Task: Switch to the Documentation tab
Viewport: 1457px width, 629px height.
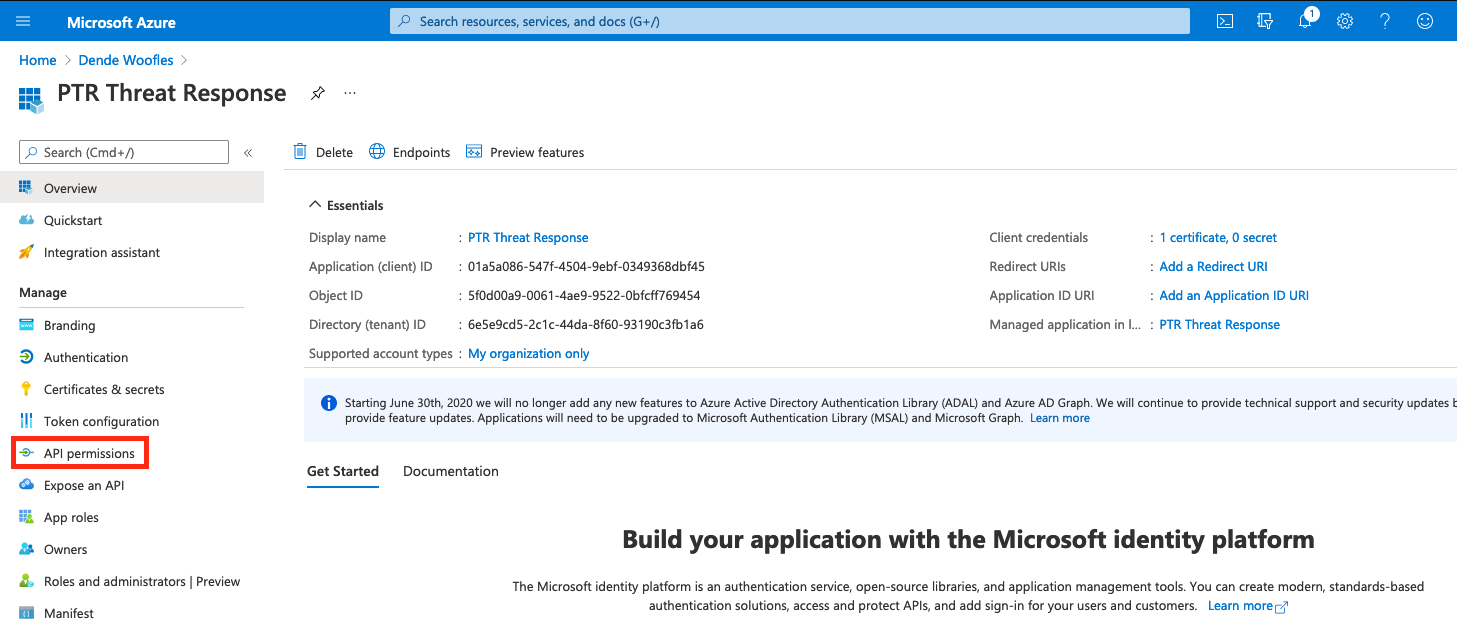Action: tap(450, 471)
